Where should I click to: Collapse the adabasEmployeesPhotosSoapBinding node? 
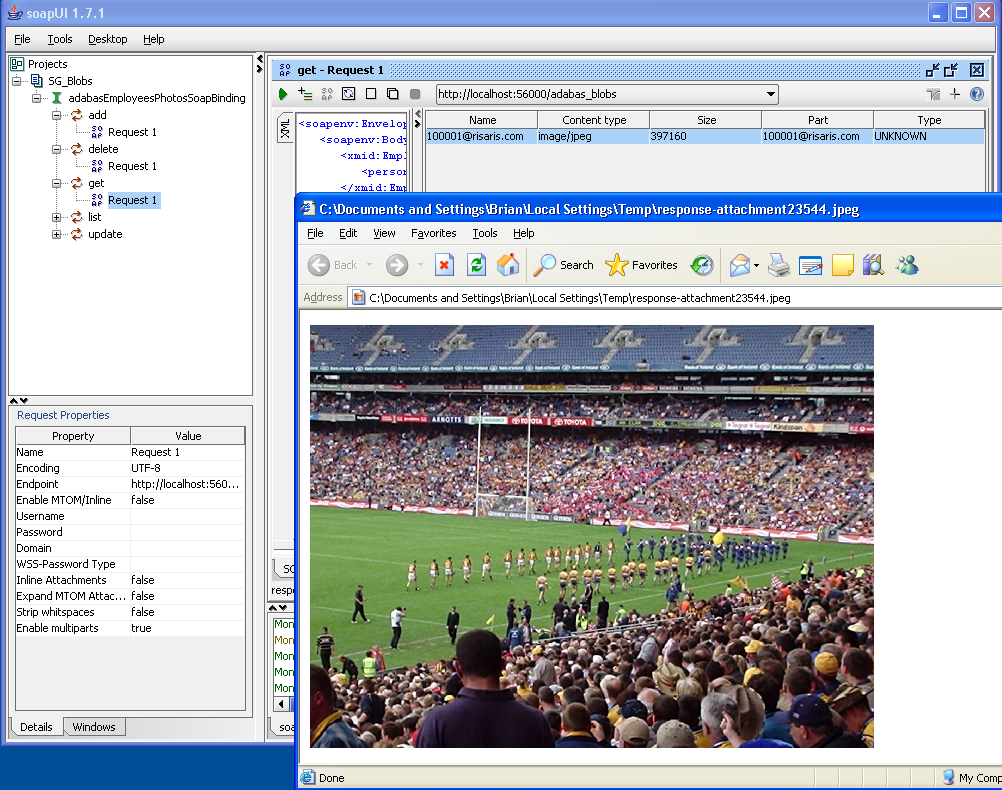36,98
